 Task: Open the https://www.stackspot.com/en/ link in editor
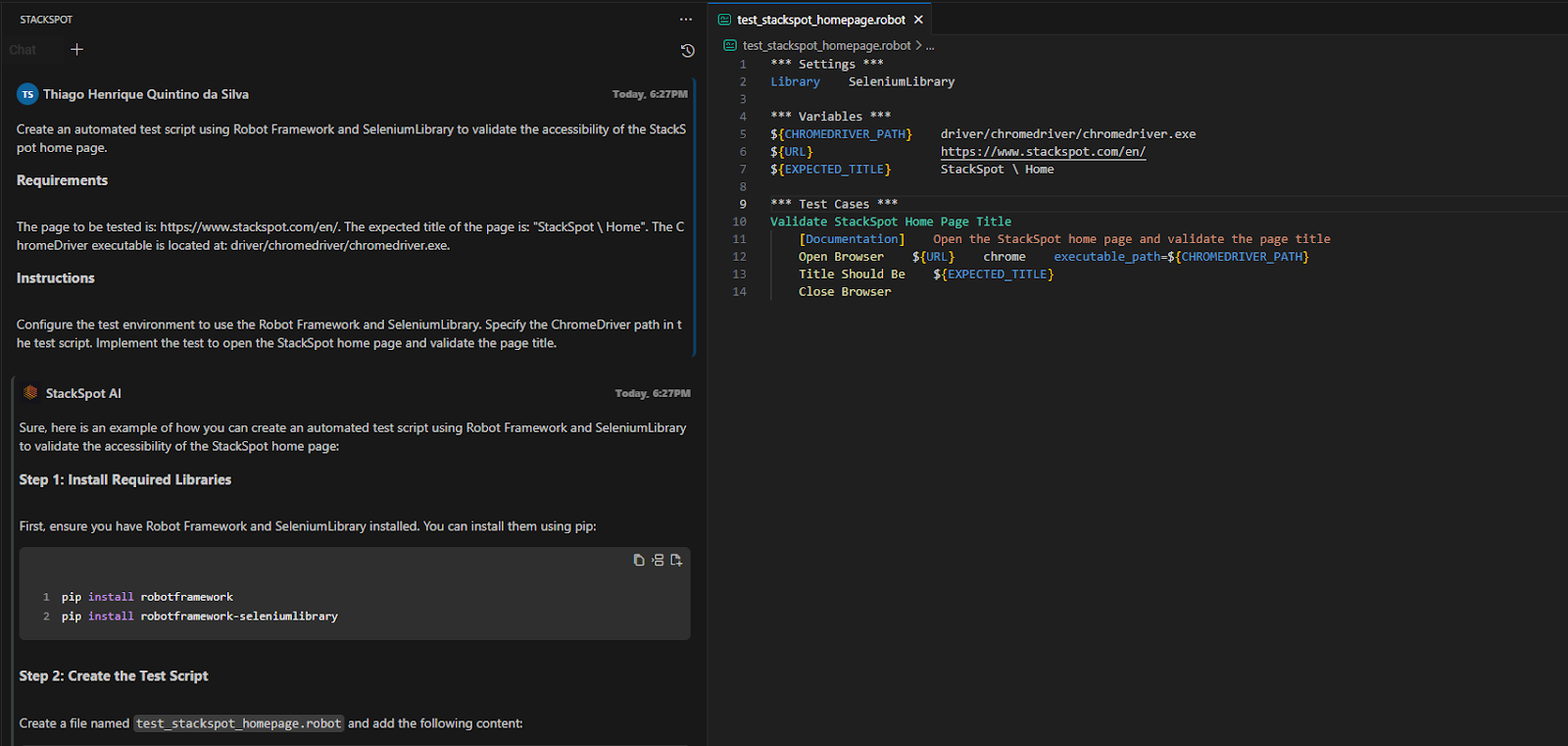1043,152
